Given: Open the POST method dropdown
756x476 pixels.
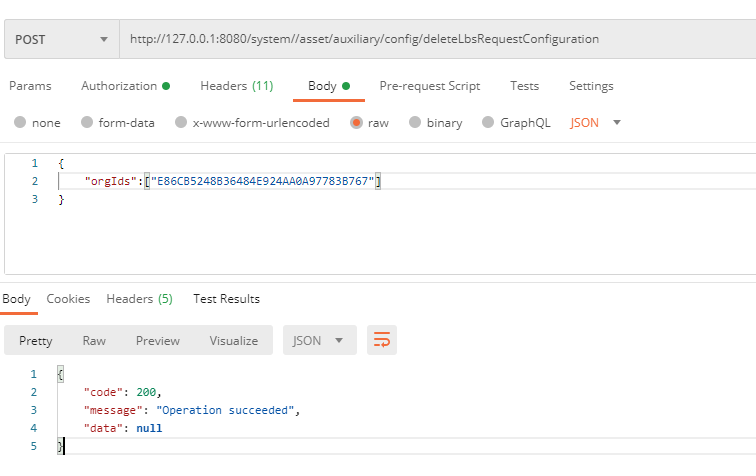Looking at the screenshot, I should coord(60,39).
